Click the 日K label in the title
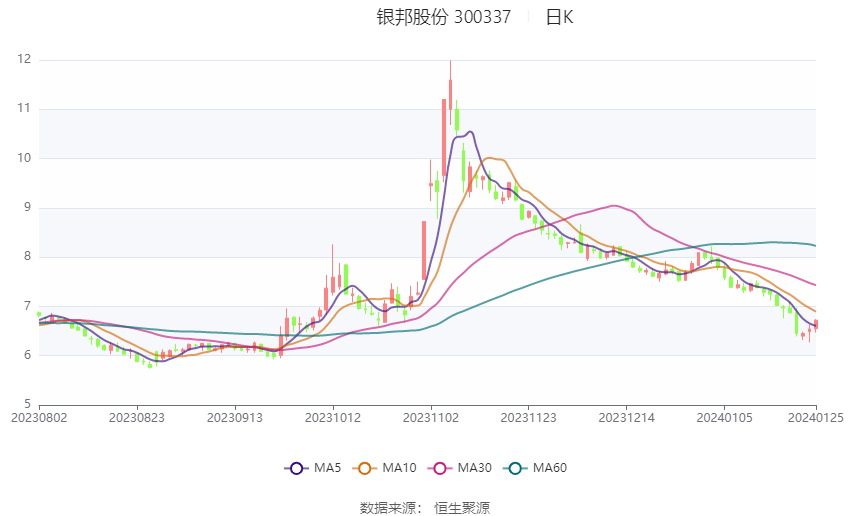 point(559,17)
